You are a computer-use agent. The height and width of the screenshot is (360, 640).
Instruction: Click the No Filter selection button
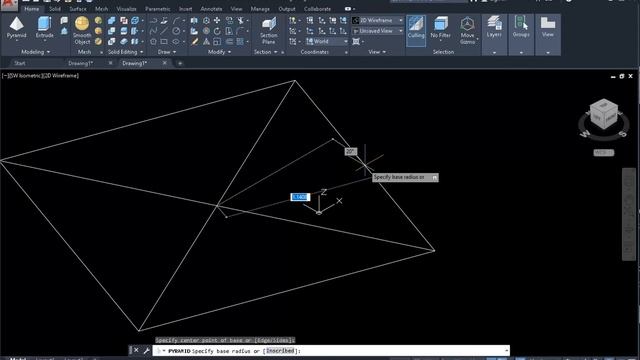point(440,28)
